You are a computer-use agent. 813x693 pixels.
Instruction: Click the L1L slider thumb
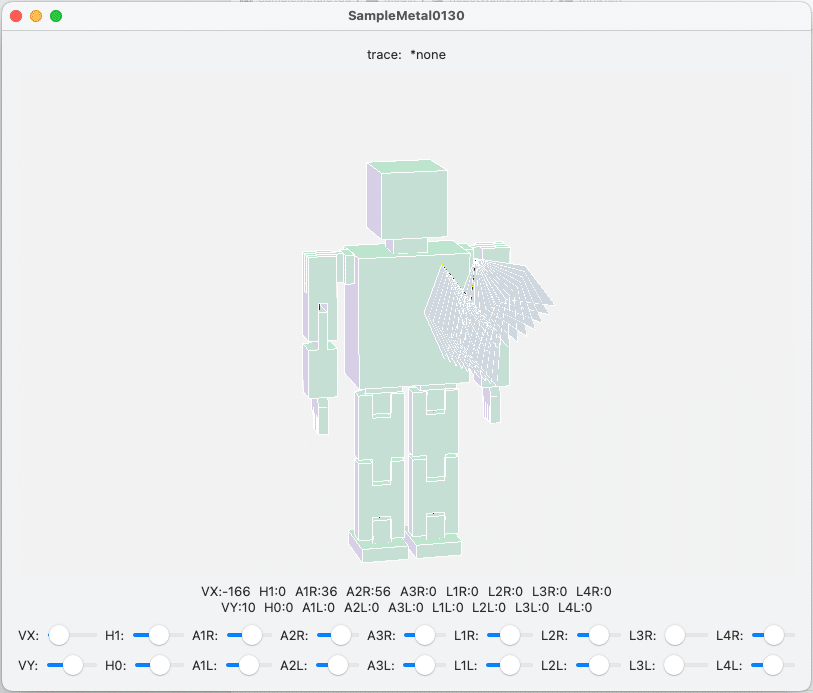tap(511, 664)
